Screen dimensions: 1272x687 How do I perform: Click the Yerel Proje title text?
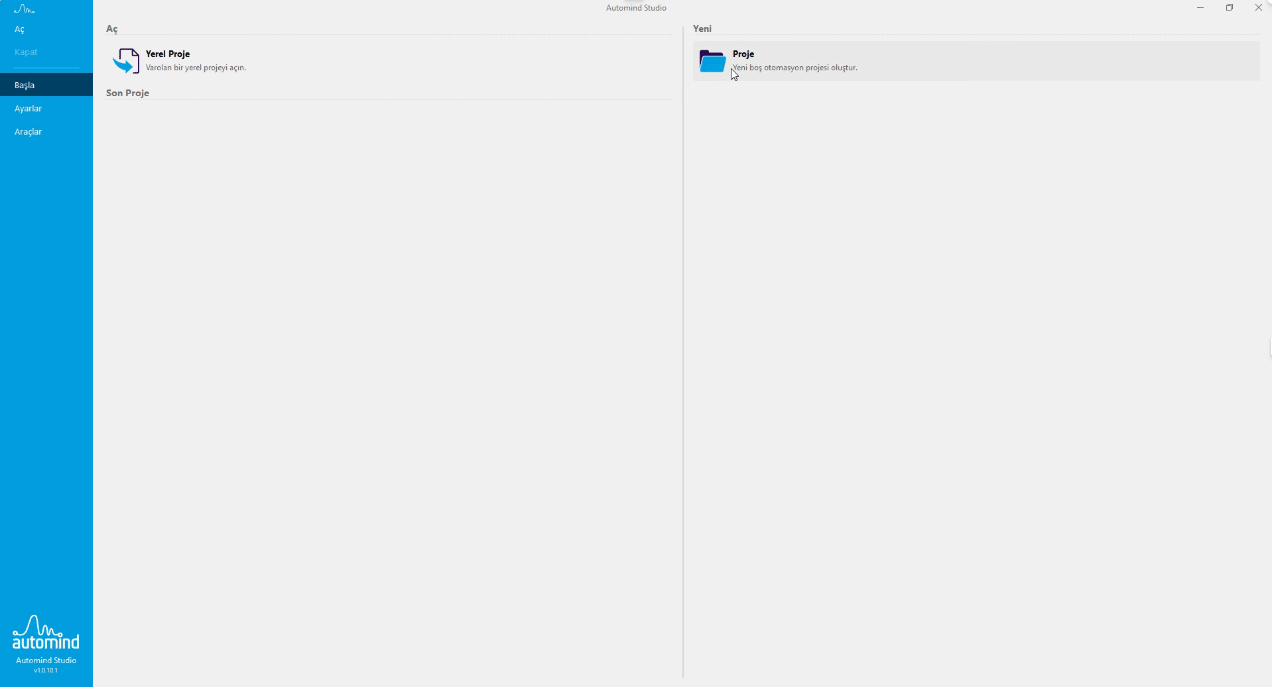tap(168, 54)
